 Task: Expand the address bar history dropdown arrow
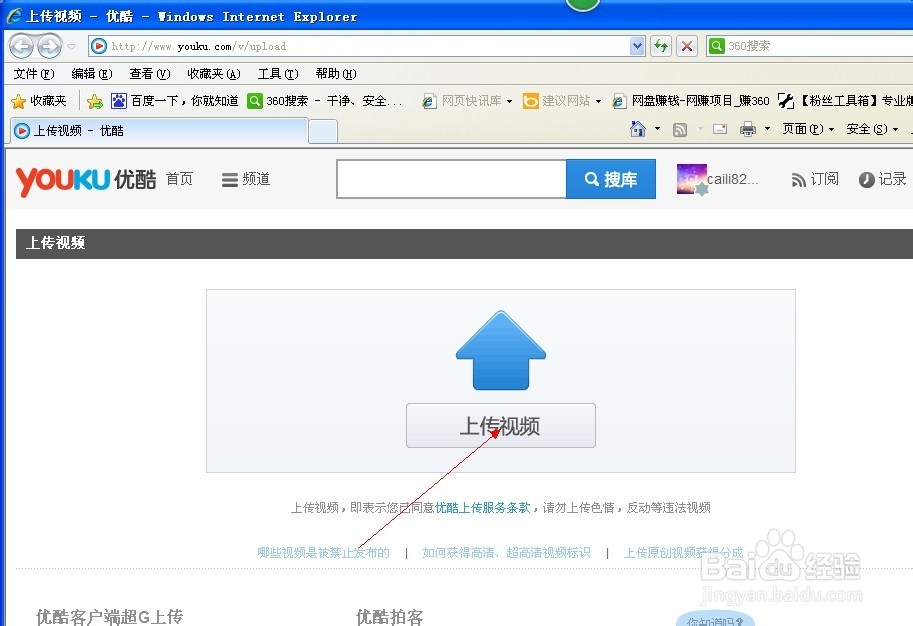point(638,46)
